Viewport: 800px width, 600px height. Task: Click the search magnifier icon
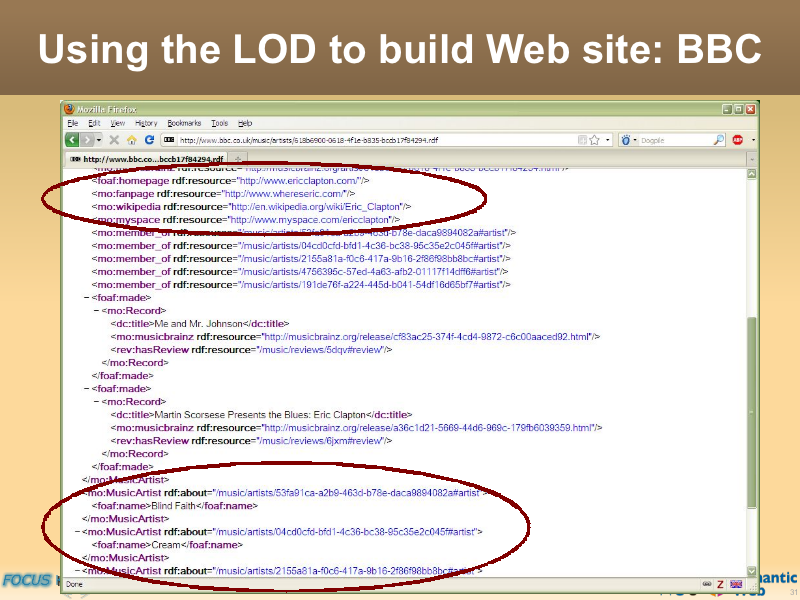(718, 140)
